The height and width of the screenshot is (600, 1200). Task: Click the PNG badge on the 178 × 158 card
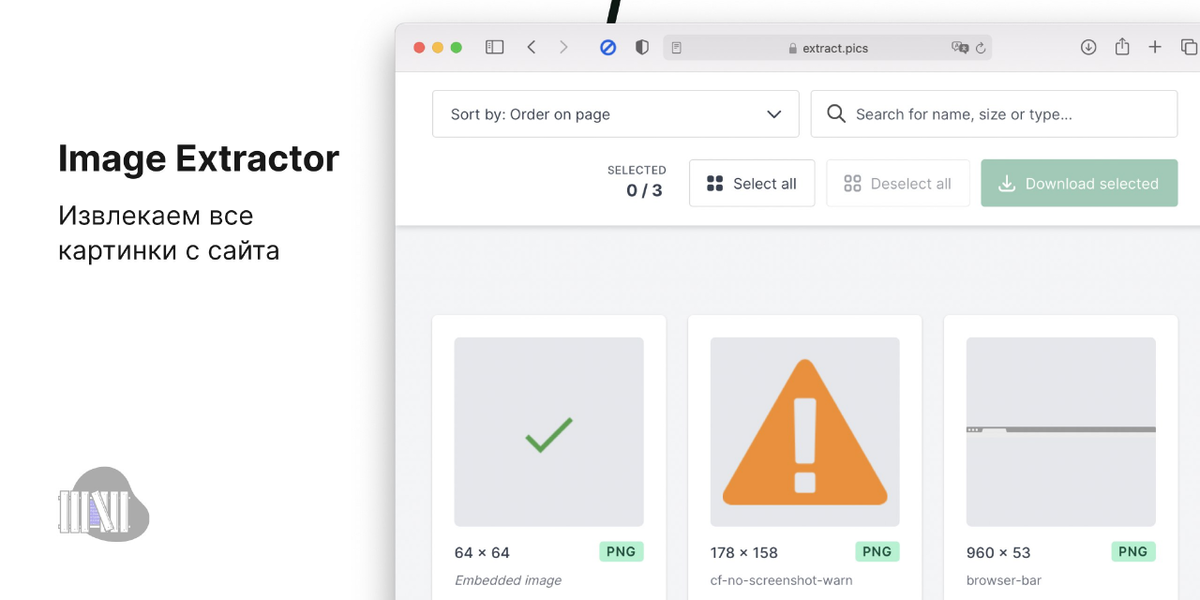[877, 551]
